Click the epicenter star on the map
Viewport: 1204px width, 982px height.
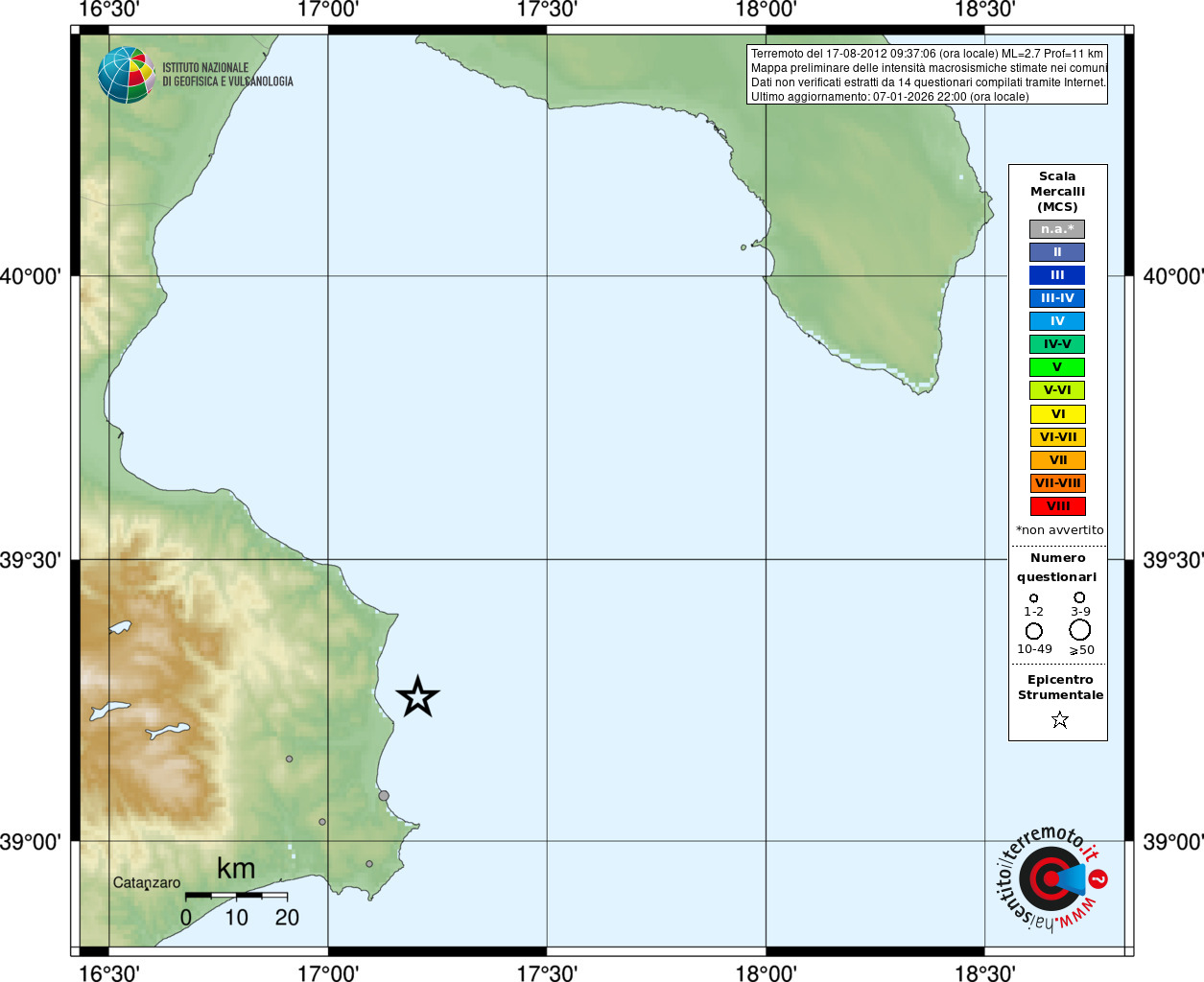(417, 696)
